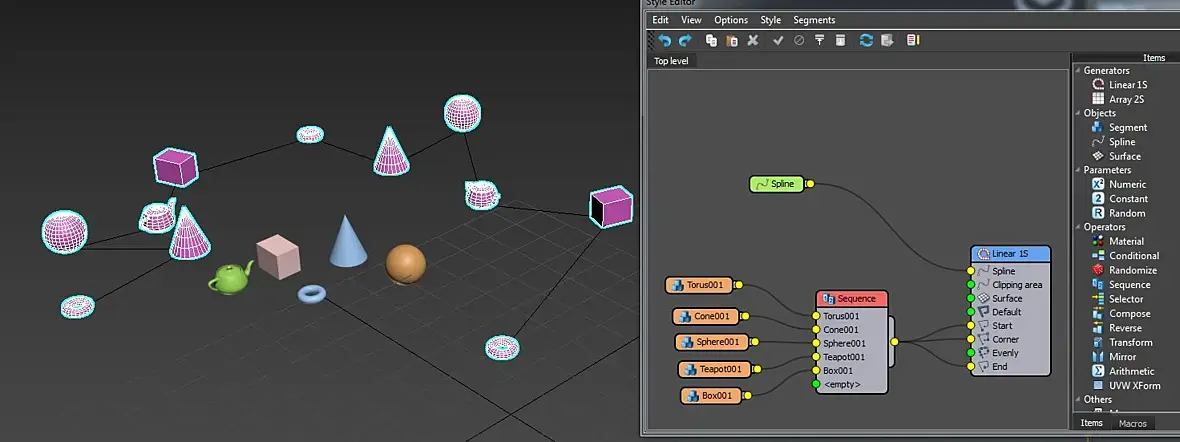This screenshot has width=1180, height=442.
Task: Pick the Surface object in Items list
Action: pyautogui.click(x=1116, y=157)
